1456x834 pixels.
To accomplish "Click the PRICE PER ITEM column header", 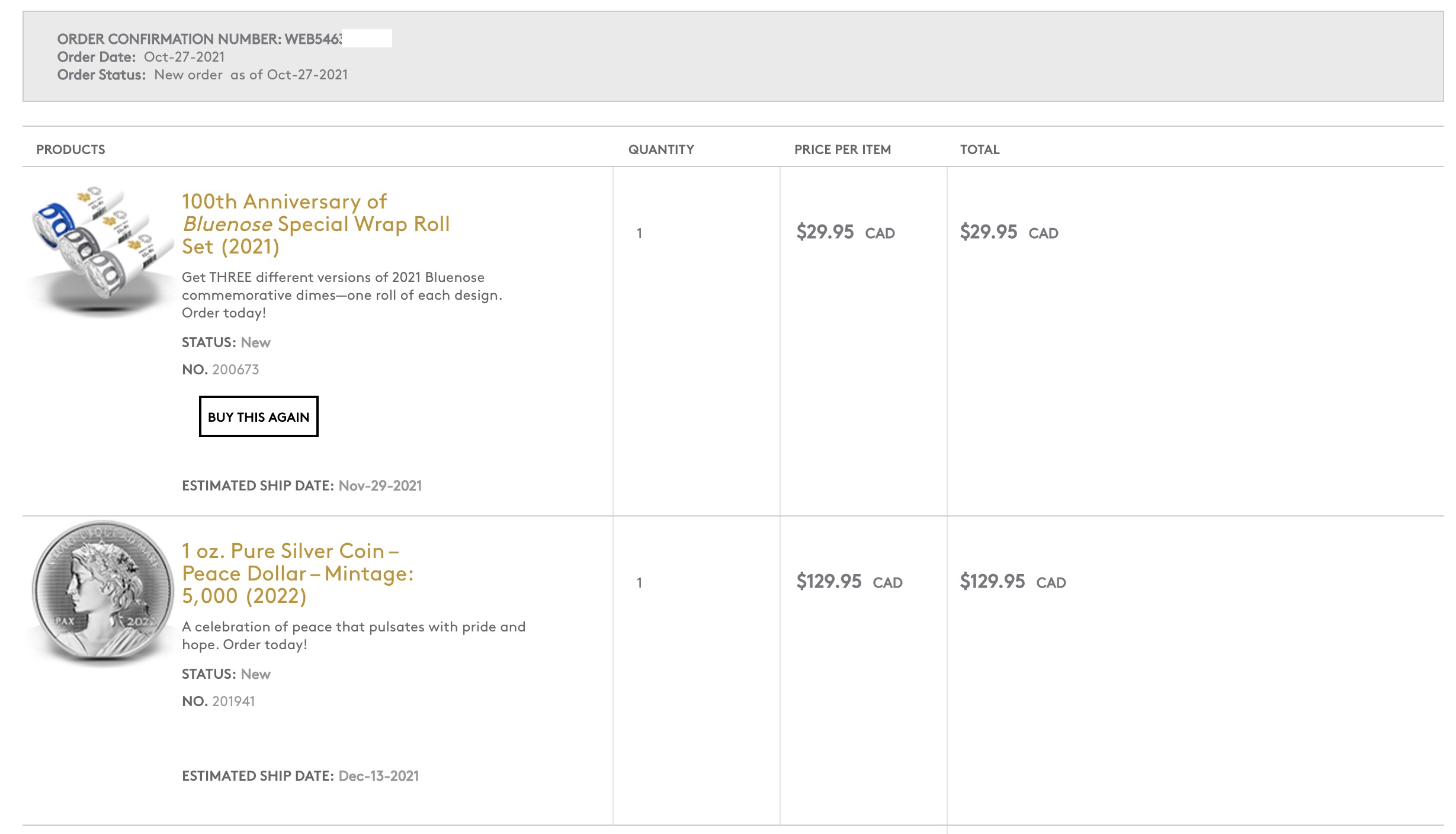I will coord(842,149).
